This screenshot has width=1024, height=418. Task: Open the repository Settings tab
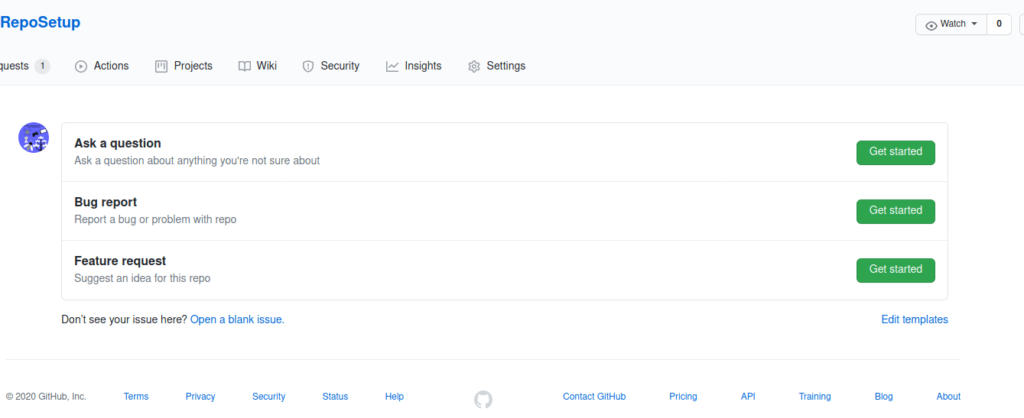click(497, 66)
